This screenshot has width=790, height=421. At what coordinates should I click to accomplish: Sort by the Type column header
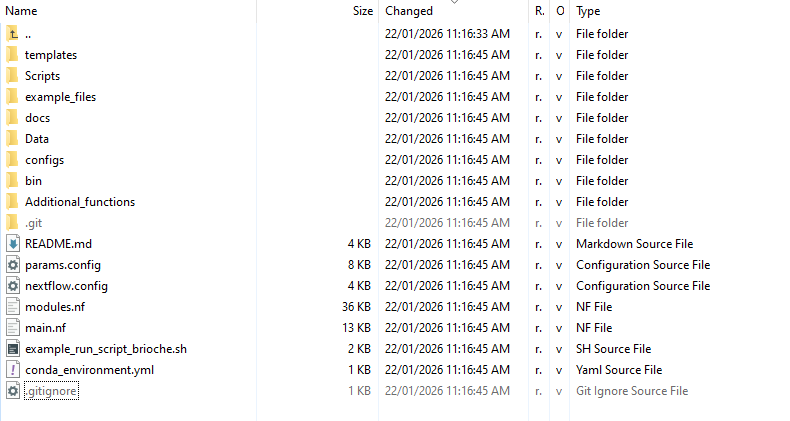pos(588,11)
